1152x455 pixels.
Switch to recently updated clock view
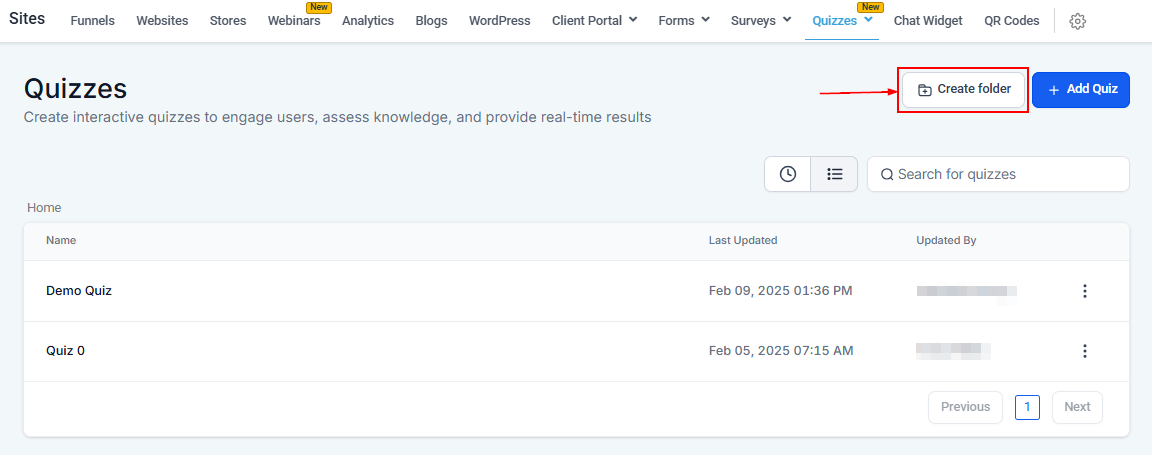[x=788, y=174]
